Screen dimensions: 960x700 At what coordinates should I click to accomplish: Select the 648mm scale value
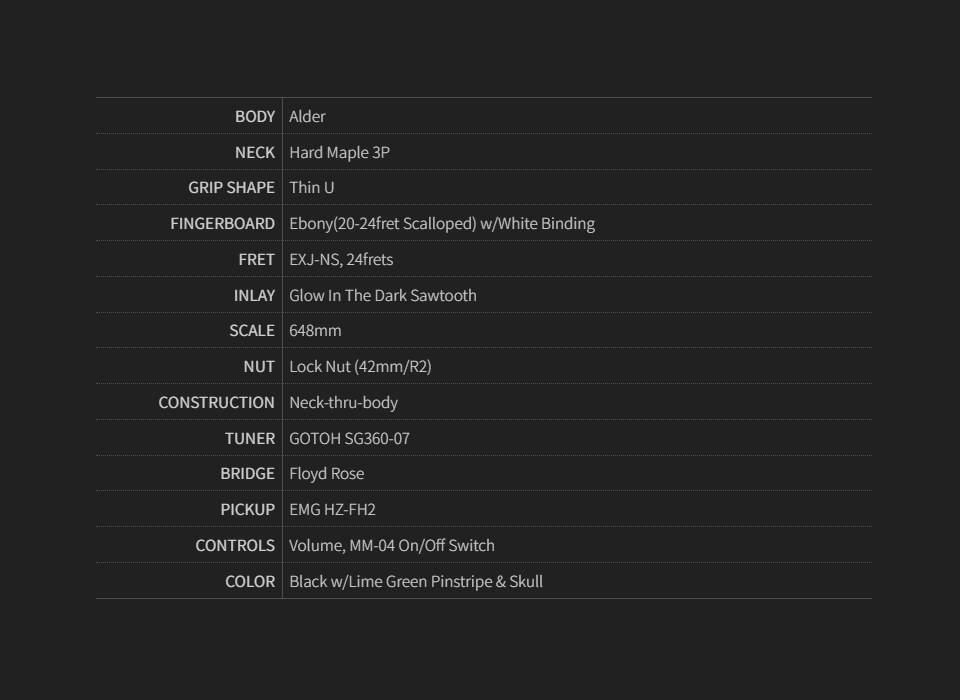pyautogui.click(x=315, y=330)
